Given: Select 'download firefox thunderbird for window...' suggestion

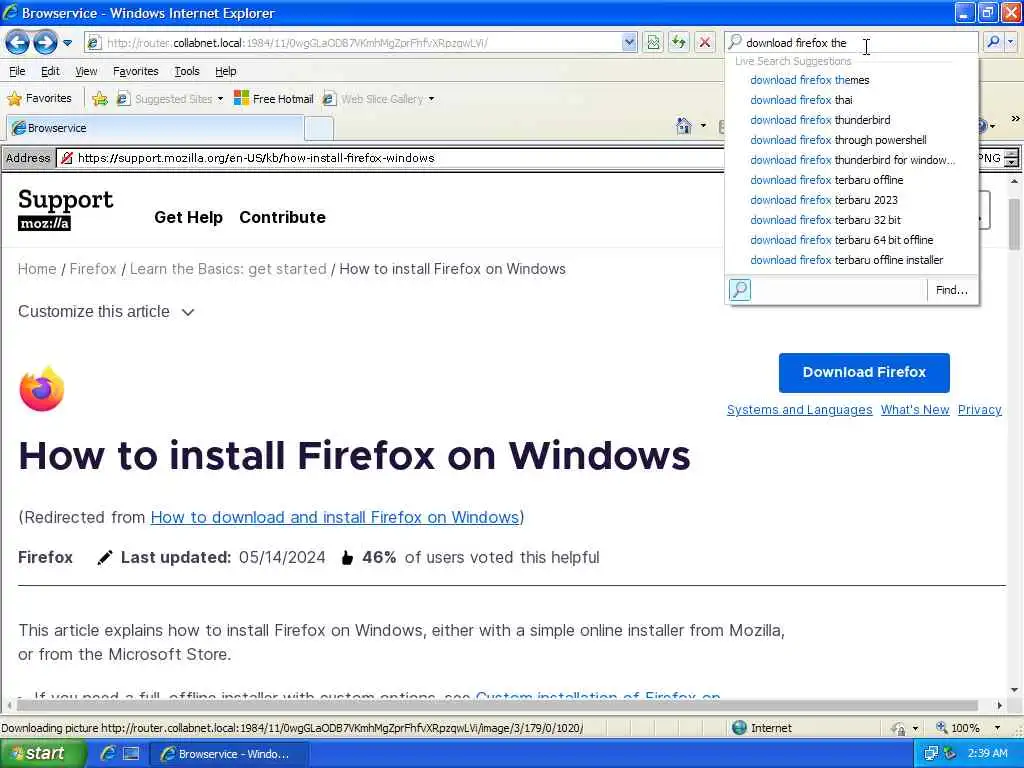Looking at the screenshot, I should [852, 160].
